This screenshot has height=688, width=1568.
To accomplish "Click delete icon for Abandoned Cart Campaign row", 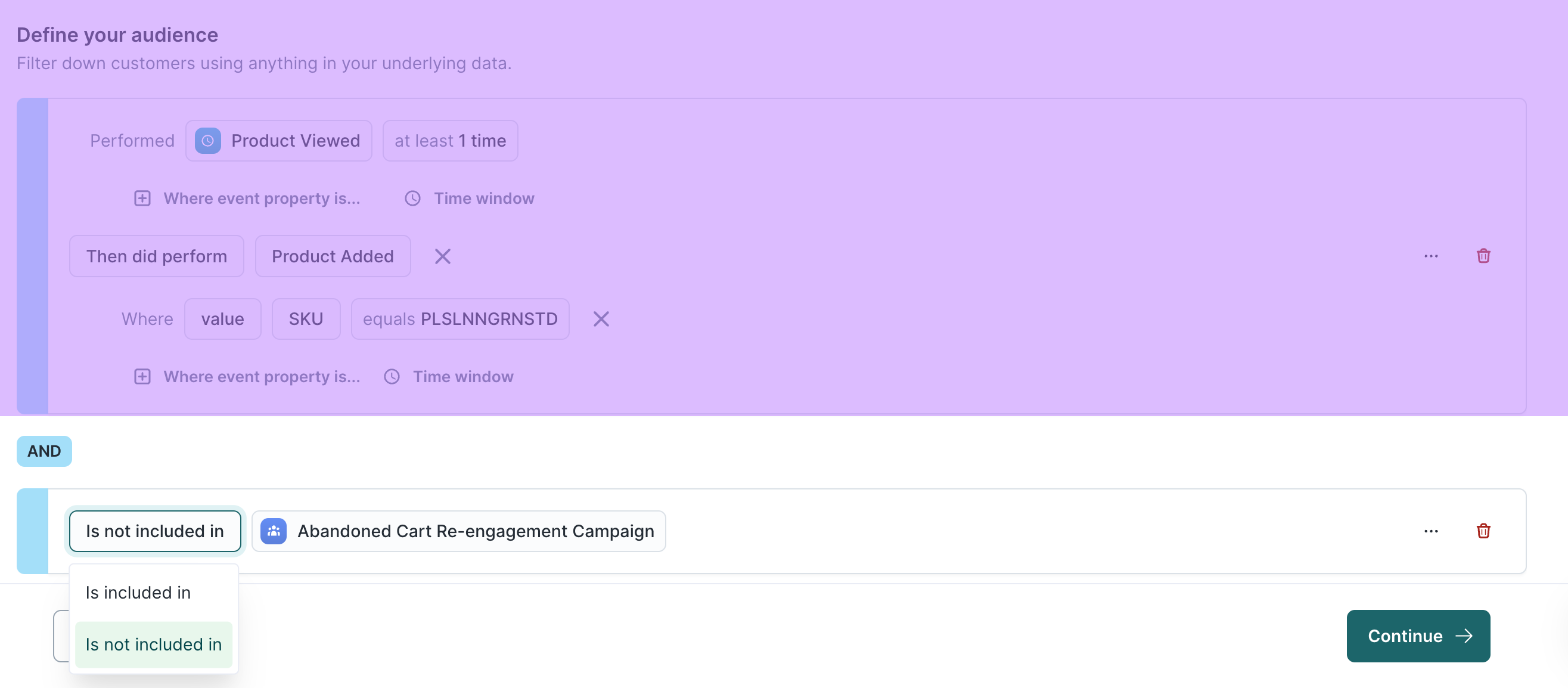I will point(1483,531).
